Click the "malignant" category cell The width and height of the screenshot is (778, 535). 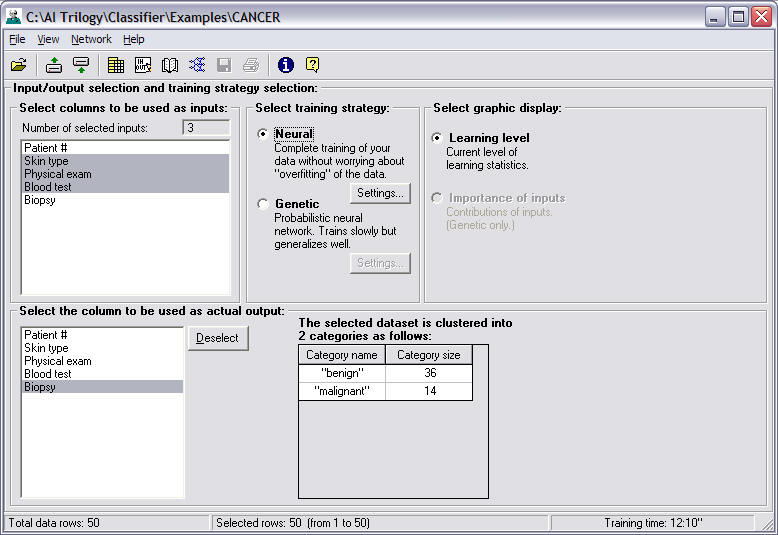tap(342, 391)
